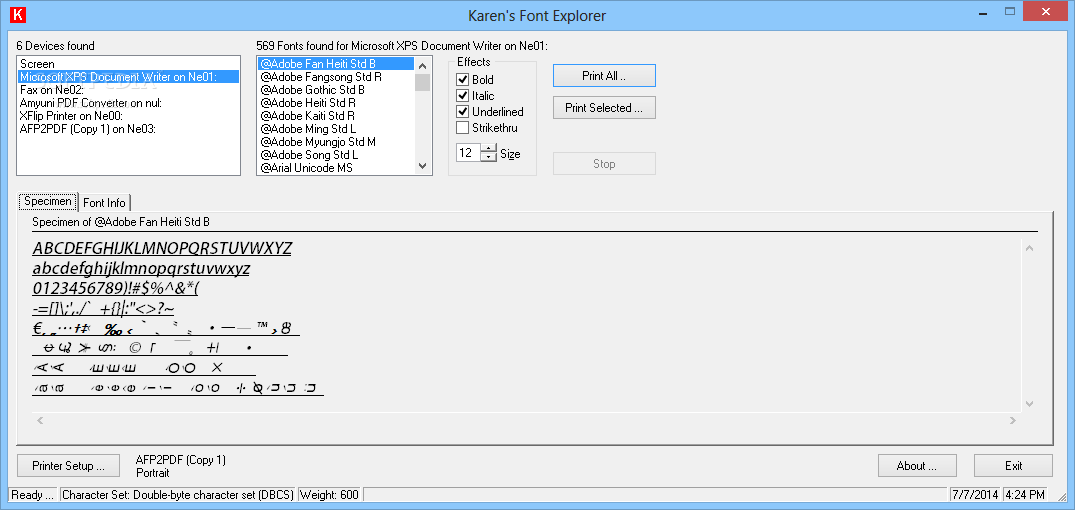This screenshot has width=1075, height=510.
Task: Click the Stop button
Action: 604,164
